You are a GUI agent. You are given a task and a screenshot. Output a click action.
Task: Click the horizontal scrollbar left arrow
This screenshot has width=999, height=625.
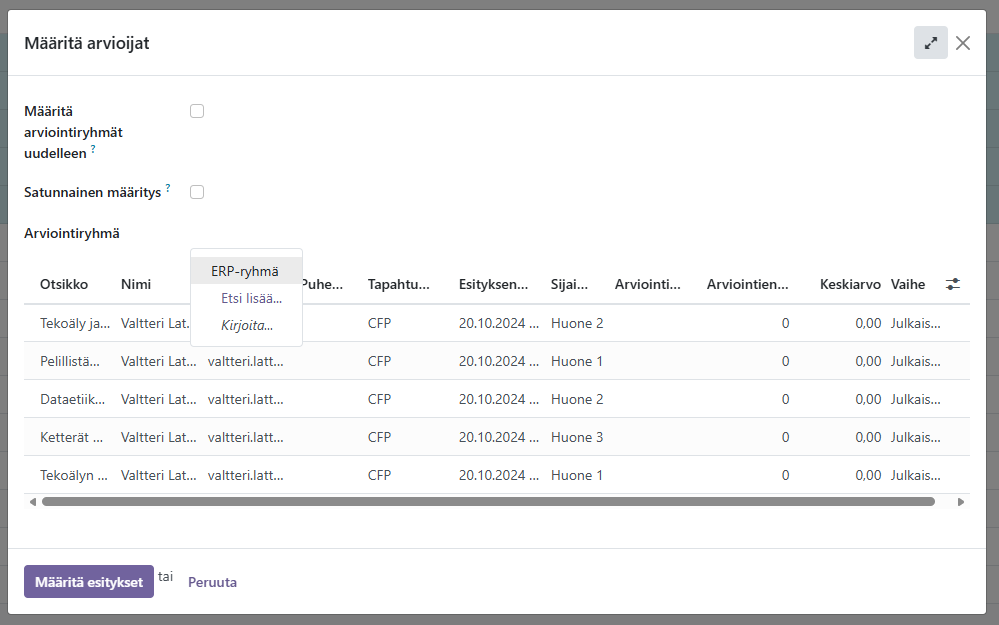(32, 502)
